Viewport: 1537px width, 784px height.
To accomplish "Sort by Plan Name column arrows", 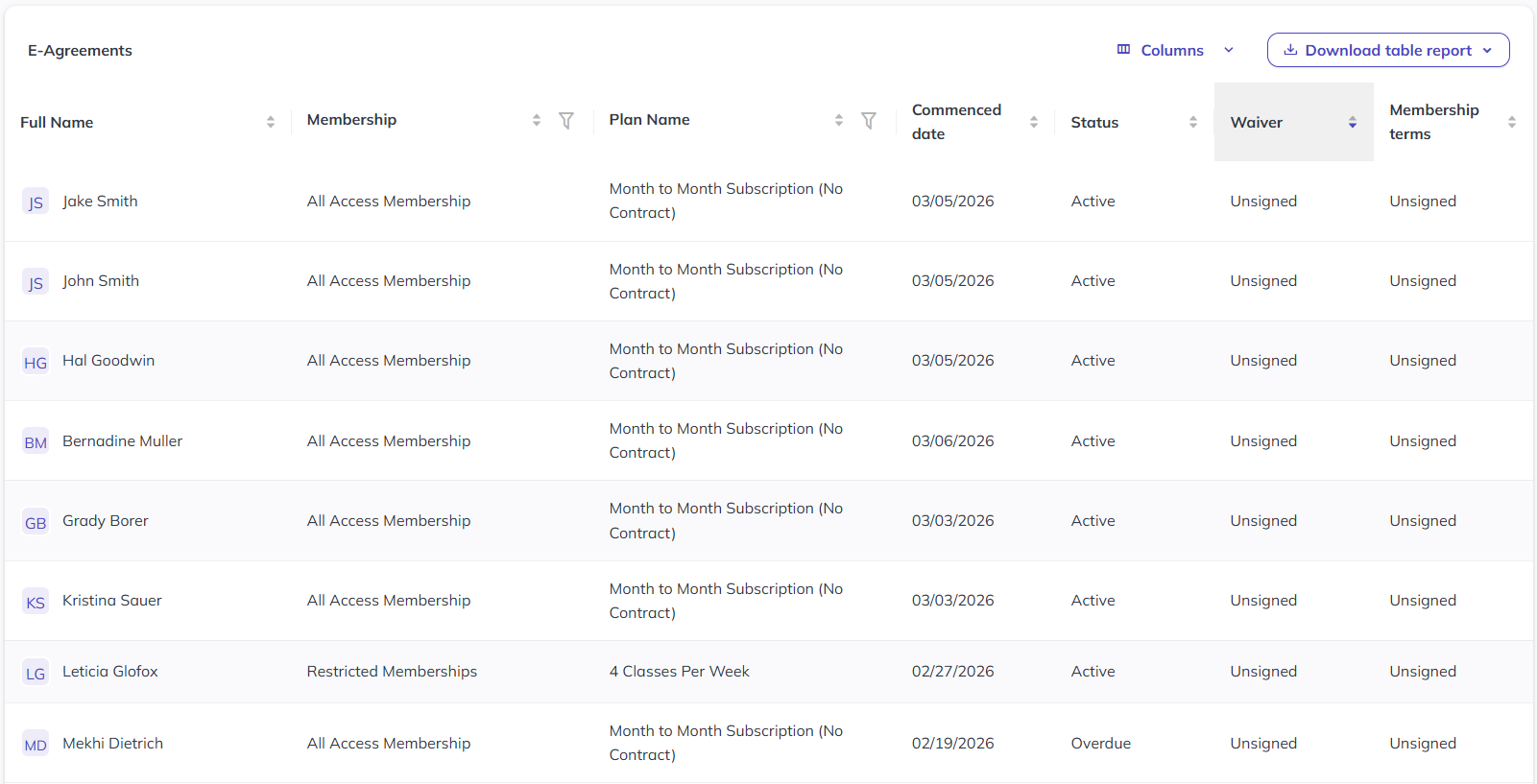I will click(839, 120).
